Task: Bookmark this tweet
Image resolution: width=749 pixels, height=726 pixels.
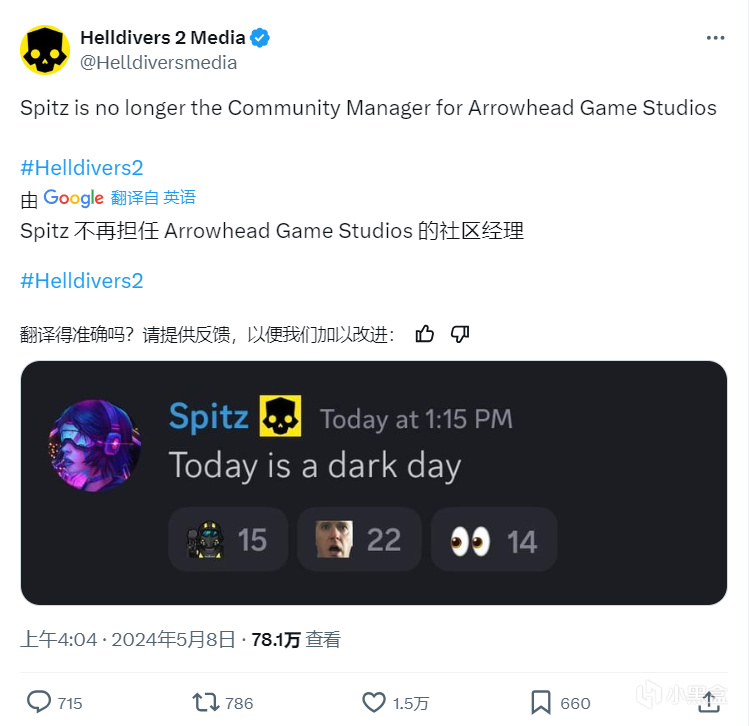Action: coord(541,703)
